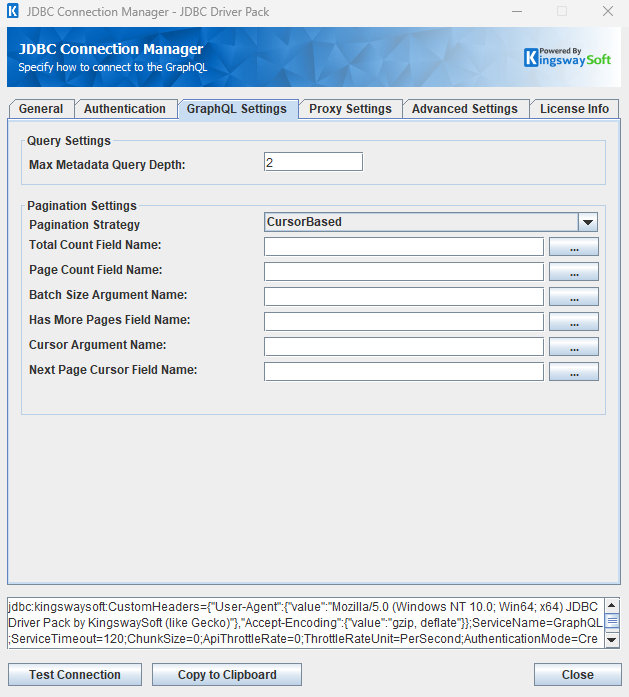Click the connection string scrollbar thumb

click(612, 621)
